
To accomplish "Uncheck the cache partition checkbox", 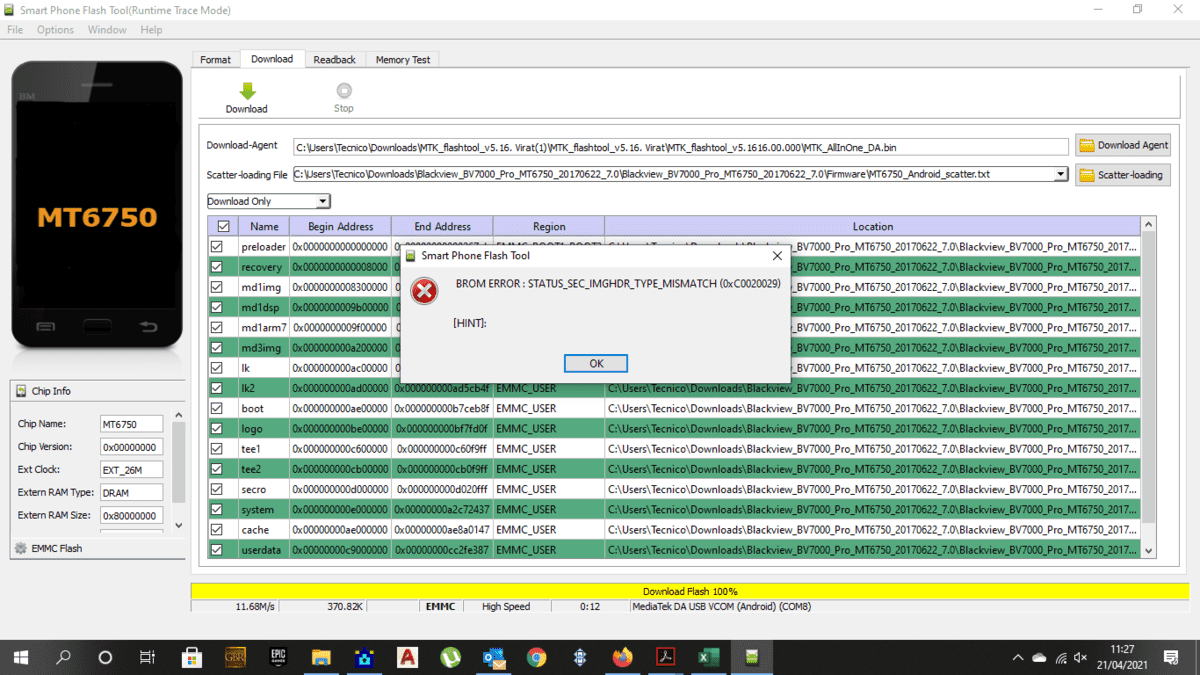I will 217,529.
